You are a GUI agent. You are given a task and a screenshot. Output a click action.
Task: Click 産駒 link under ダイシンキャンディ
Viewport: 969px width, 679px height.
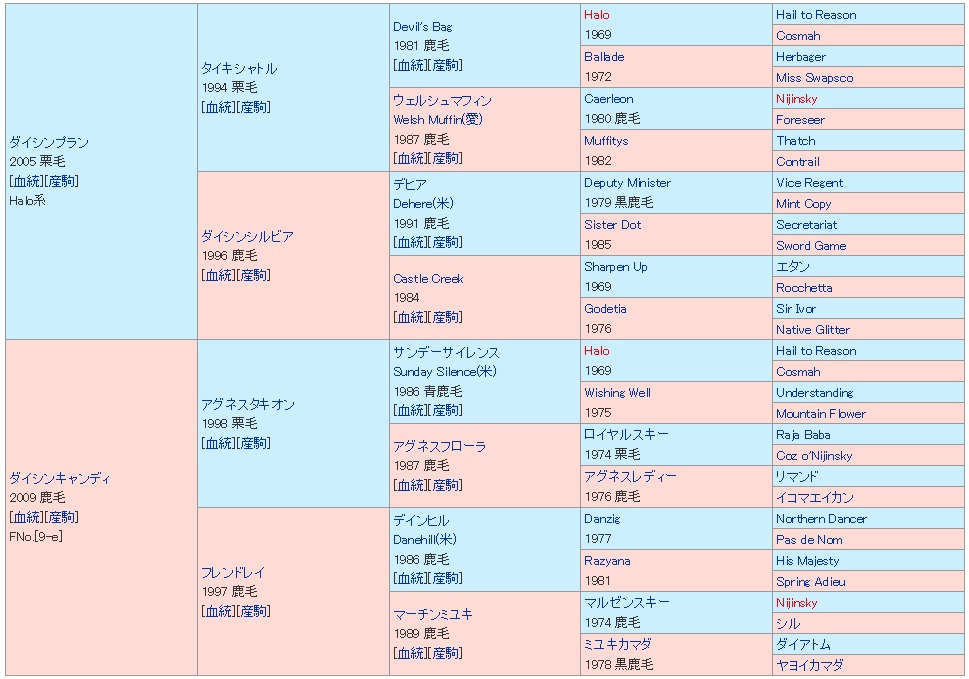pyautogui.click(x=62, y=517)
